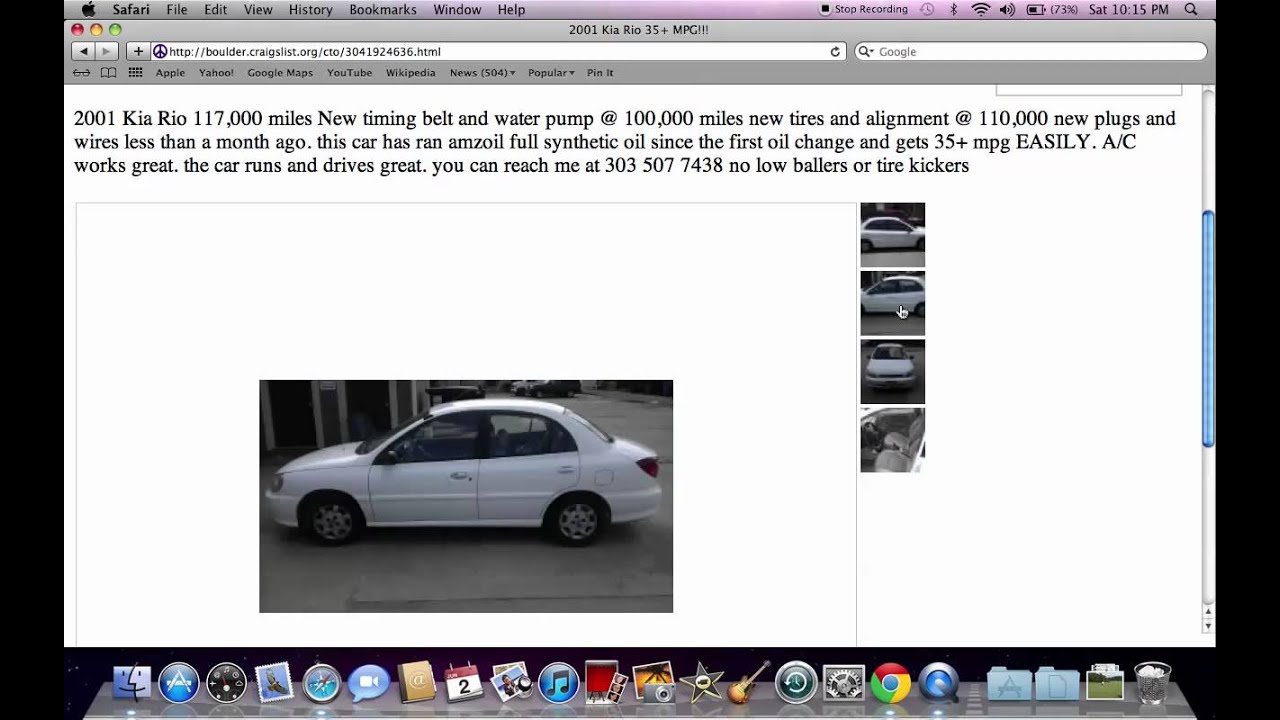1280x720 pixels.
Task: Open App Store from the Dock
Action: coord(179,684)
